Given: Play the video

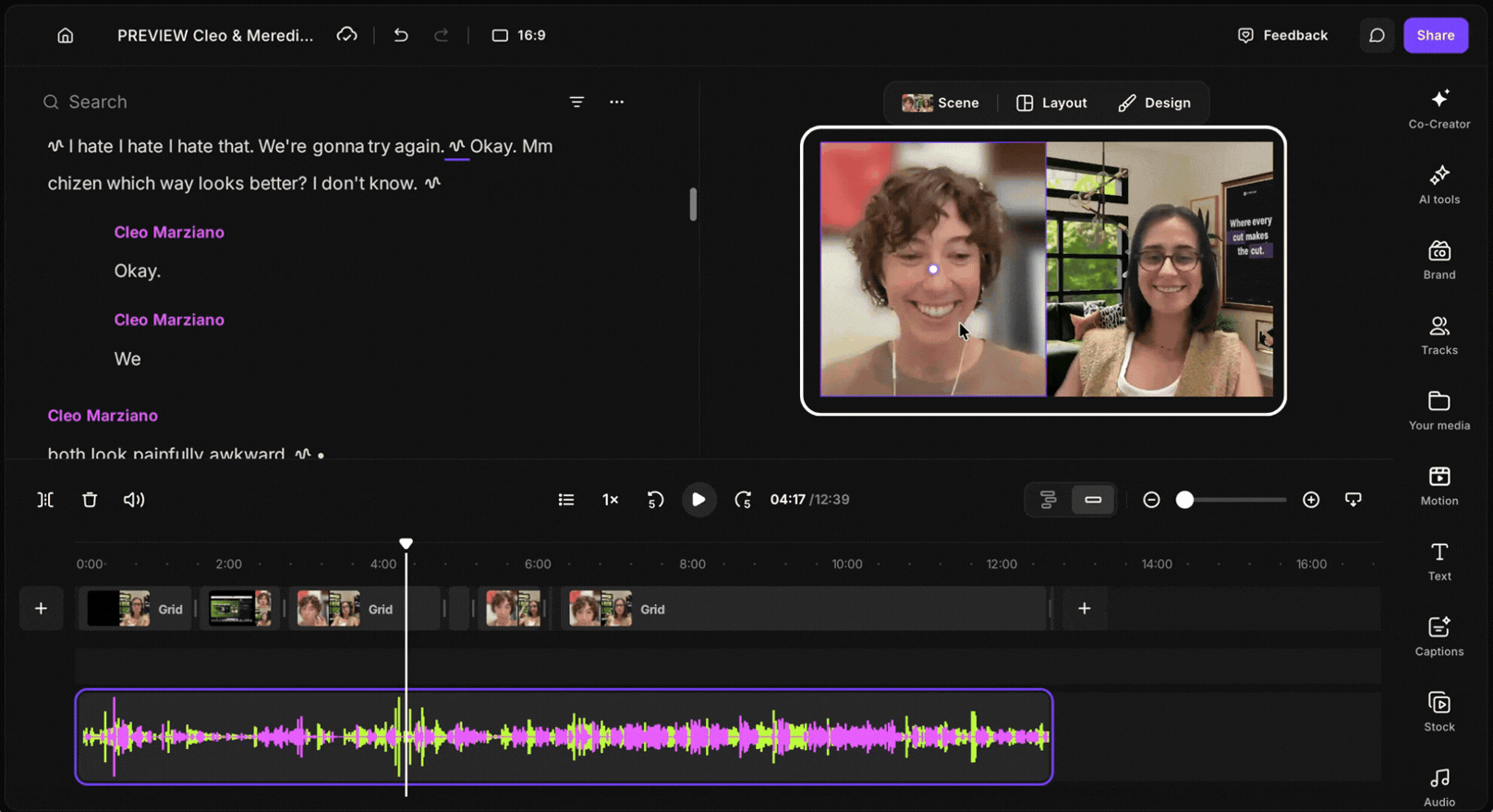Looking at the screenshot, I should (x=698, y=500).
